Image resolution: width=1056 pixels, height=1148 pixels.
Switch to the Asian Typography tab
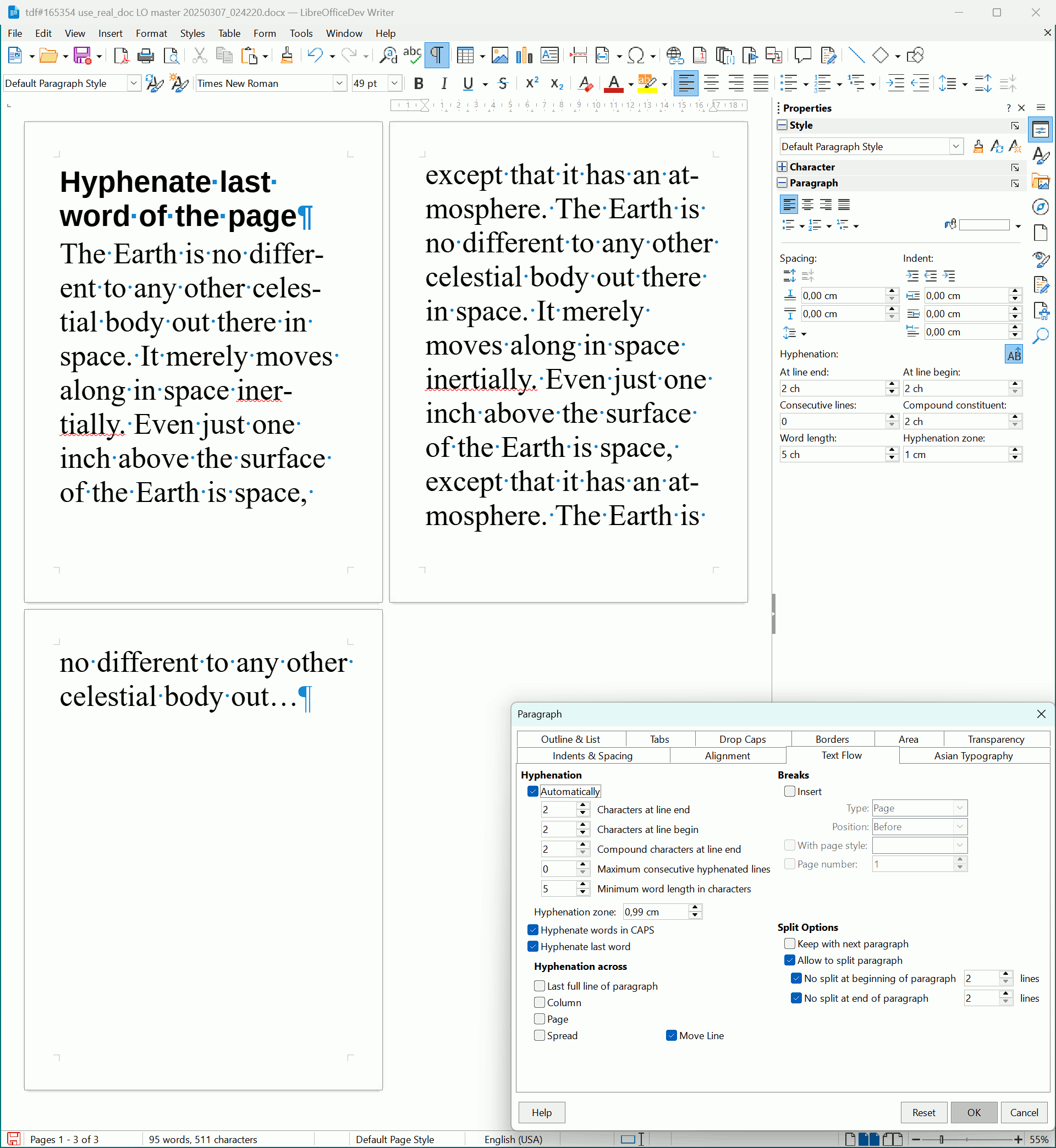coord(973,755)
